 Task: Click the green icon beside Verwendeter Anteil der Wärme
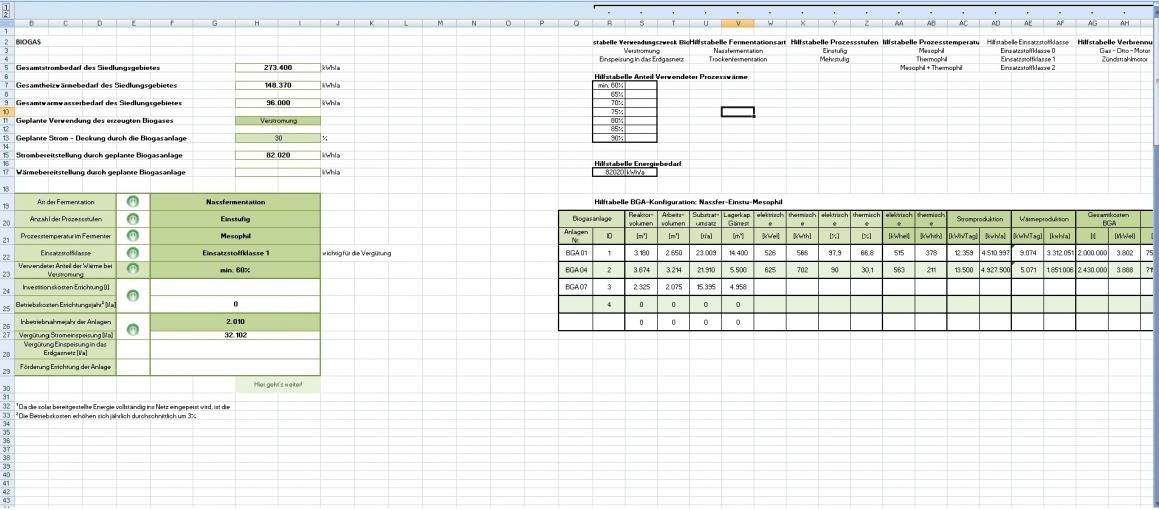click(133, 270)
